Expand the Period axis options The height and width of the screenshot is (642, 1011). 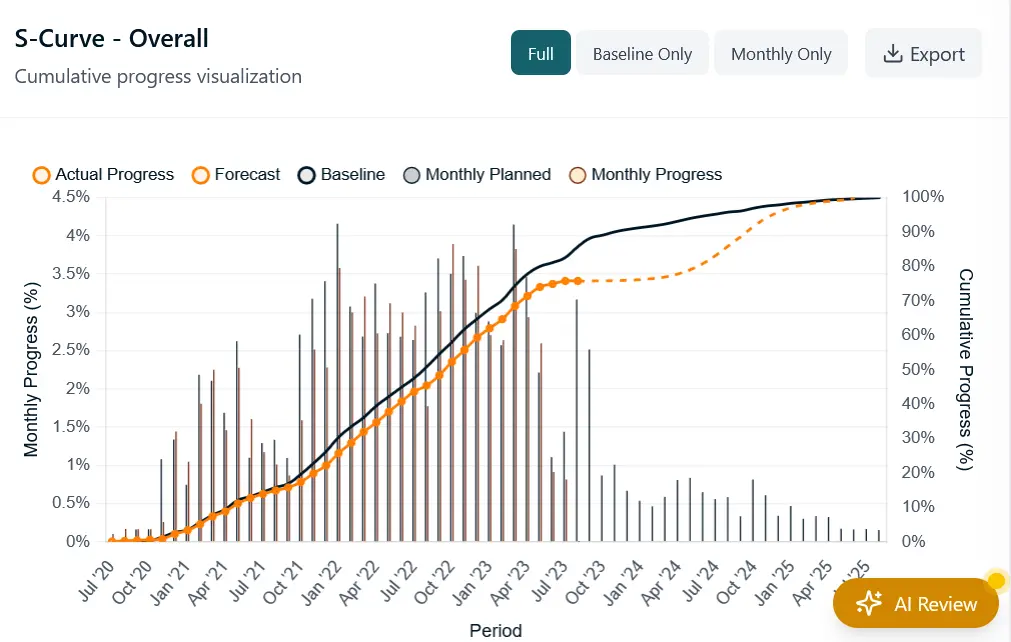[x=495, y=631]
